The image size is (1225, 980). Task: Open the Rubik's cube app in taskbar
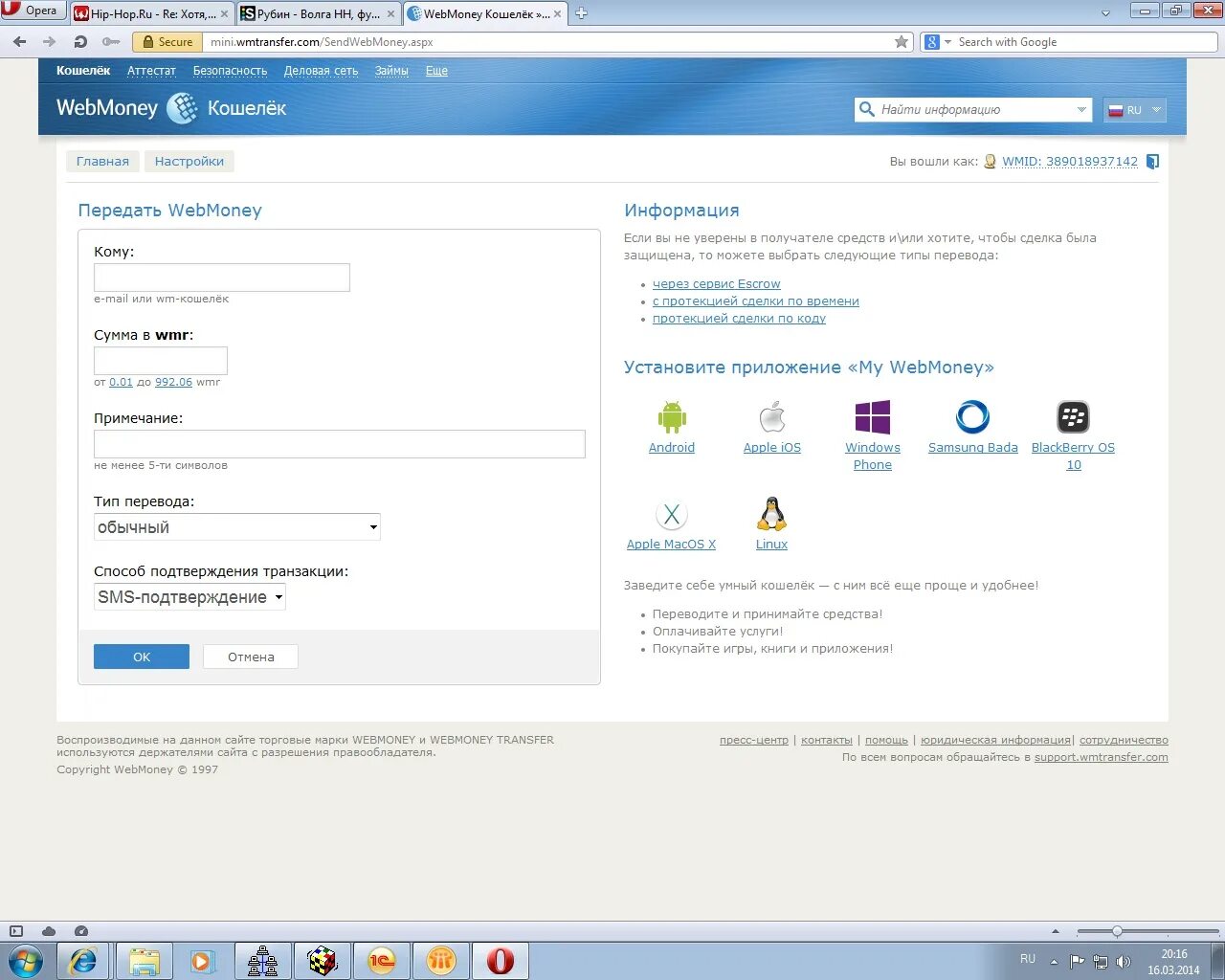coord(322,961)
